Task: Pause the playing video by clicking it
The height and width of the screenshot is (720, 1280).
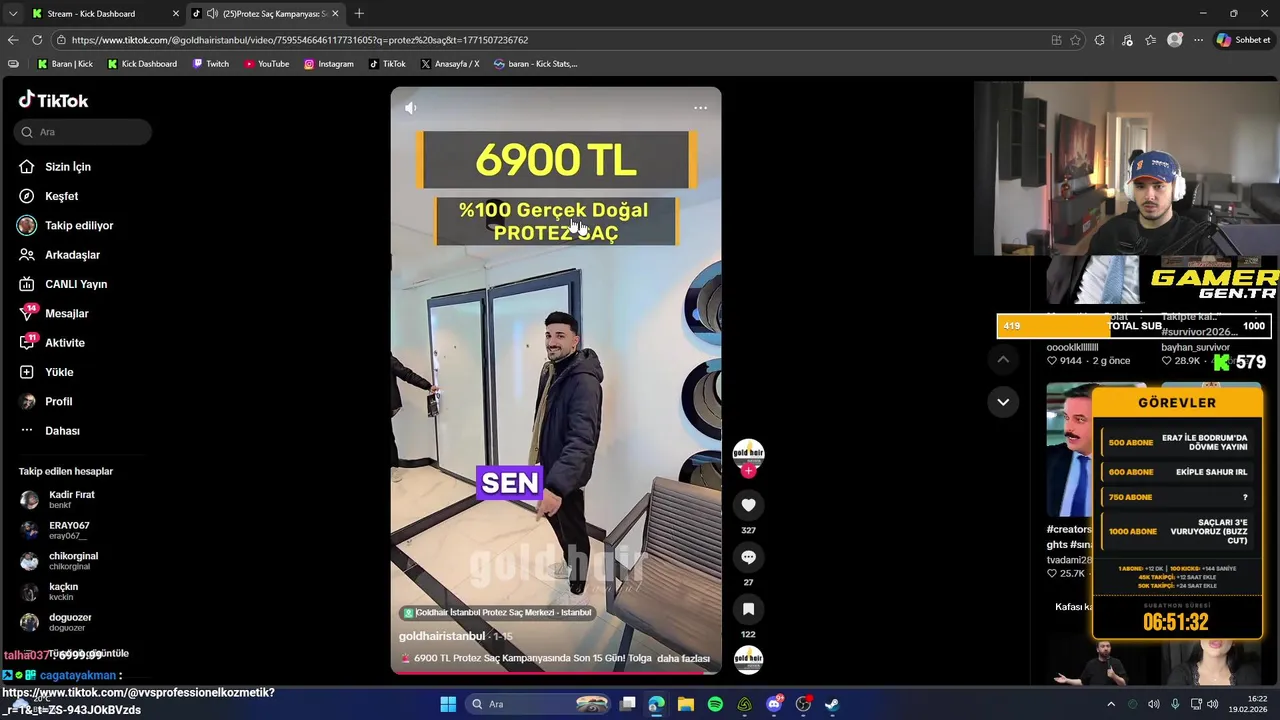Action: (x=555, y=380)
